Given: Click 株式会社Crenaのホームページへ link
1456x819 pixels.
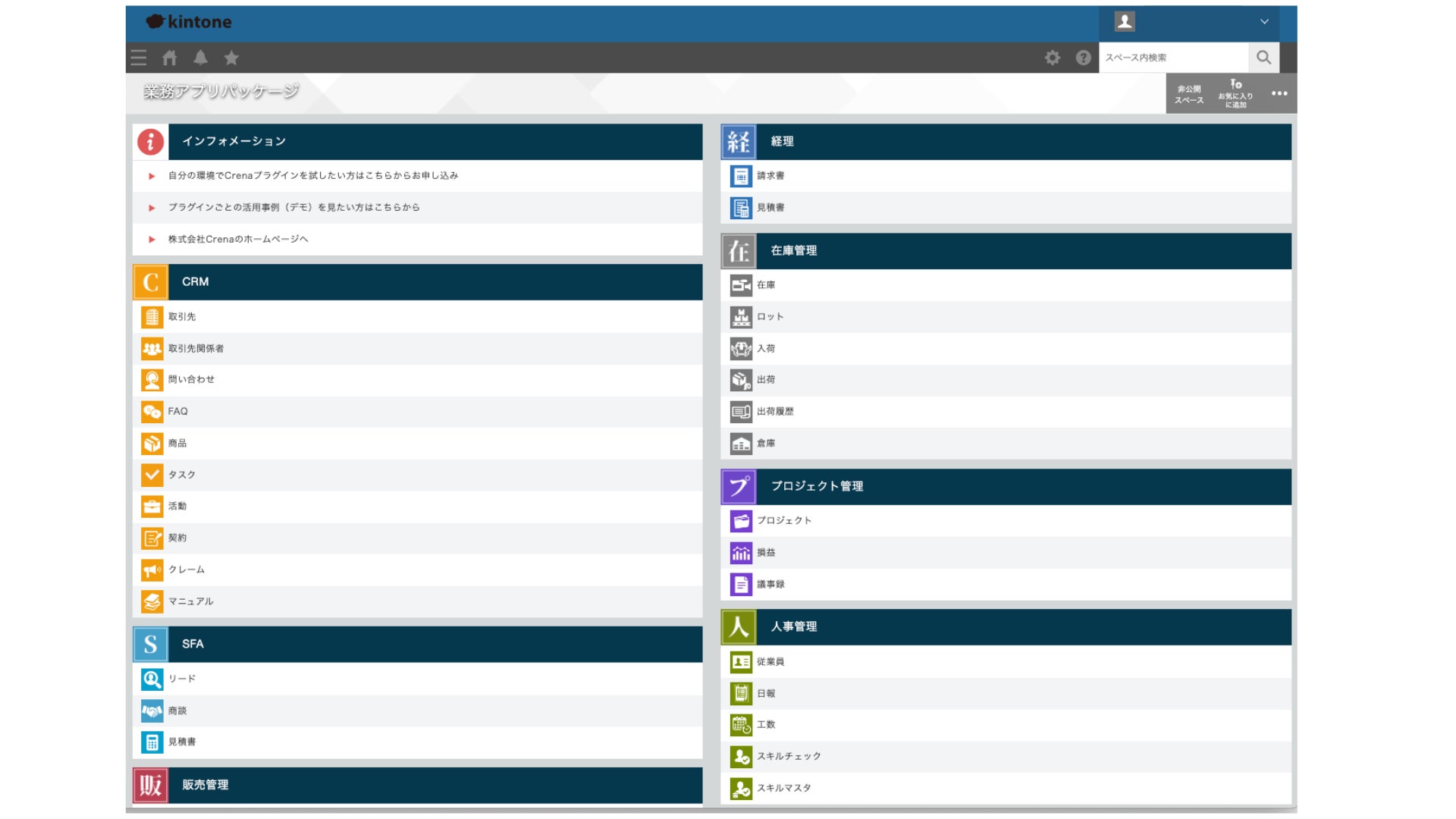Looking at the screenshot, I should pyautogui.click(x=238, y=240).
